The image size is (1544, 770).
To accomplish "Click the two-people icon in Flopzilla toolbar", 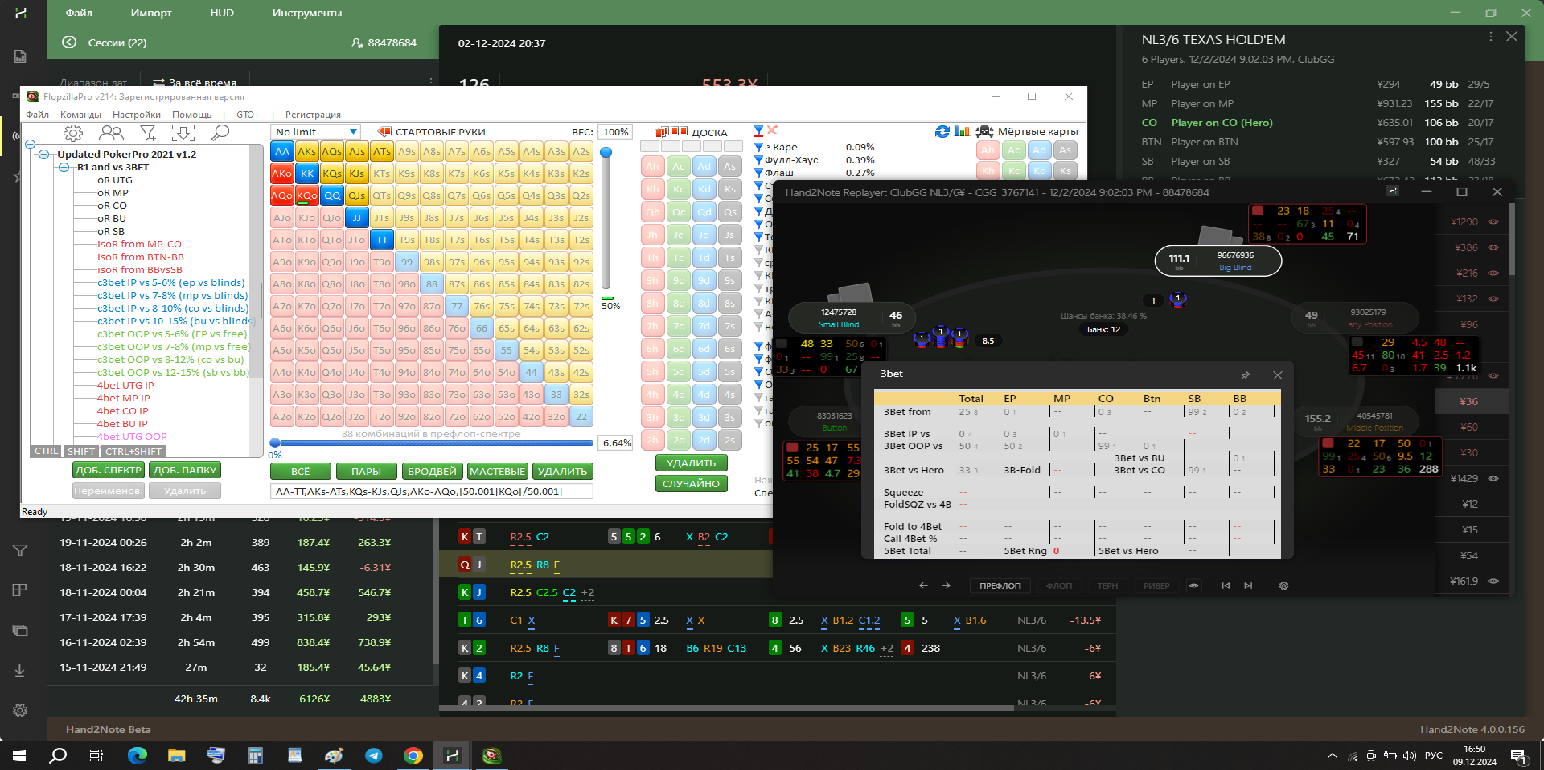I will coord(112,132).
